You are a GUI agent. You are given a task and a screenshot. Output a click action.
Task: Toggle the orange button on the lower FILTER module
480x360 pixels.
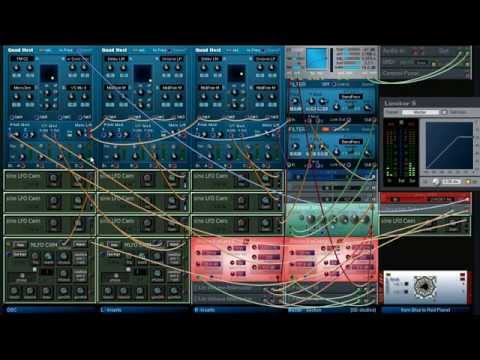coord(325,129)
